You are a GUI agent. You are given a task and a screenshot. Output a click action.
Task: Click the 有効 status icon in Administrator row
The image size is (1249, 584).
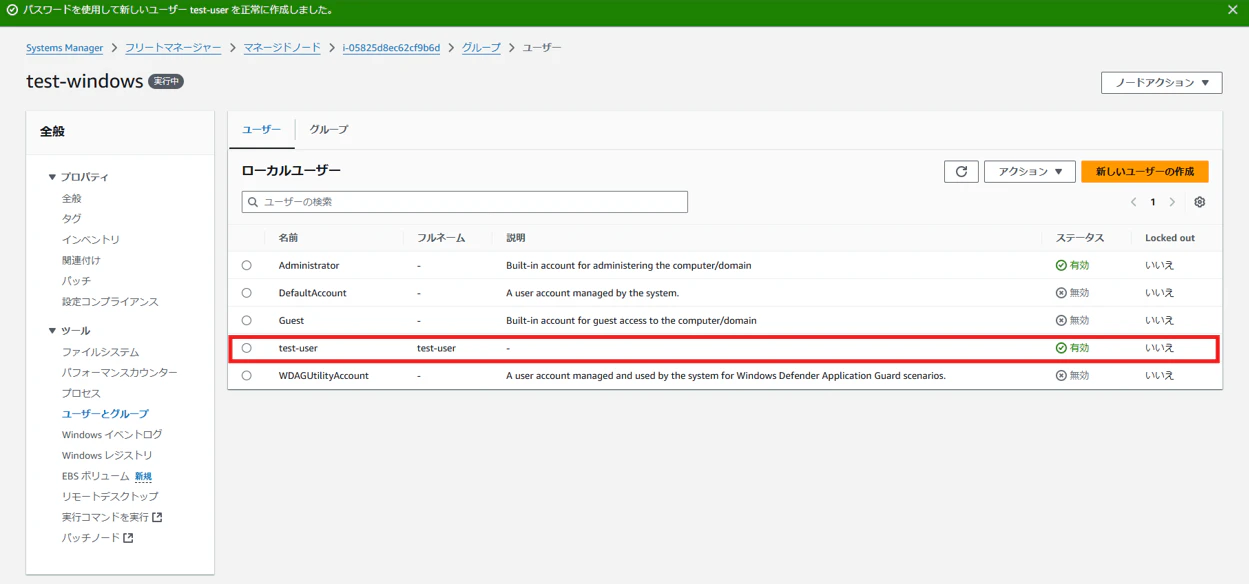coord(1061,266)
